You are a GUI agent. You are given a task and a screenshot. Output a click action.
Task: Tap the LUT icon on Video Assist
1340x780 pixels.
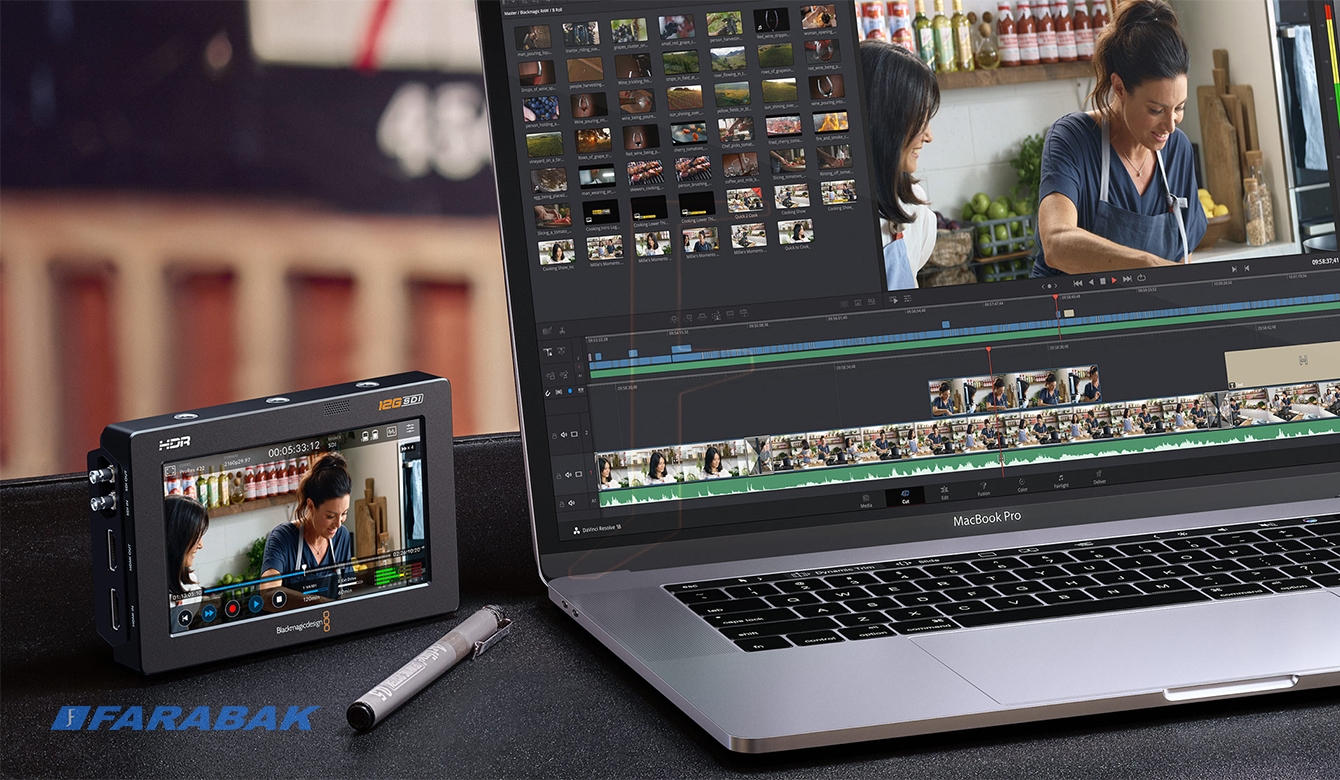[391, 431]
